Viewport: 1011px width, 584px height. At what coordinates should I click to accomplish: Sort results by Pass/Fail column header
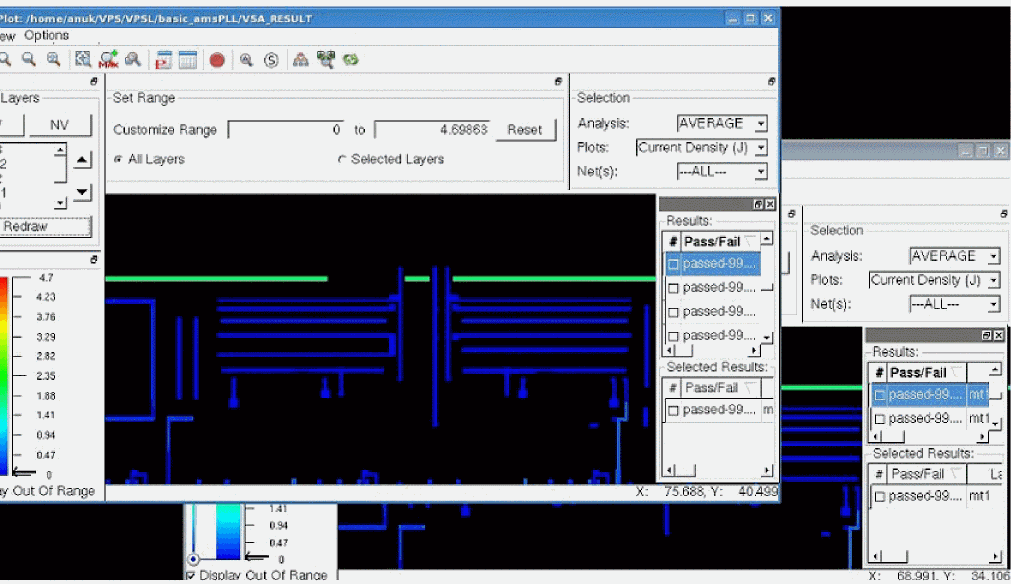tap(714, 241)
